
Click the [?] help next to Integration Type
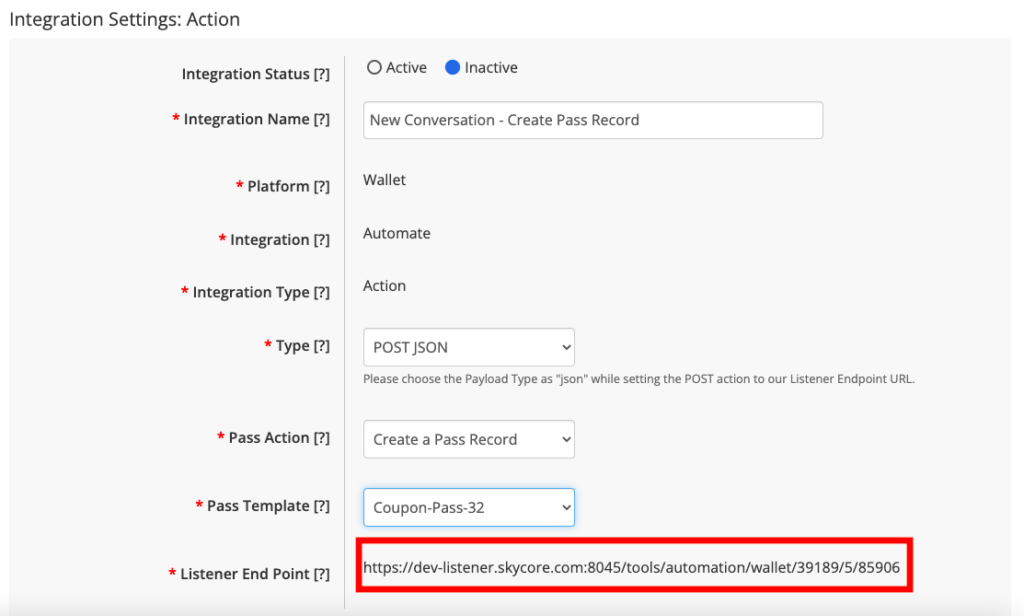coord(321,292)
